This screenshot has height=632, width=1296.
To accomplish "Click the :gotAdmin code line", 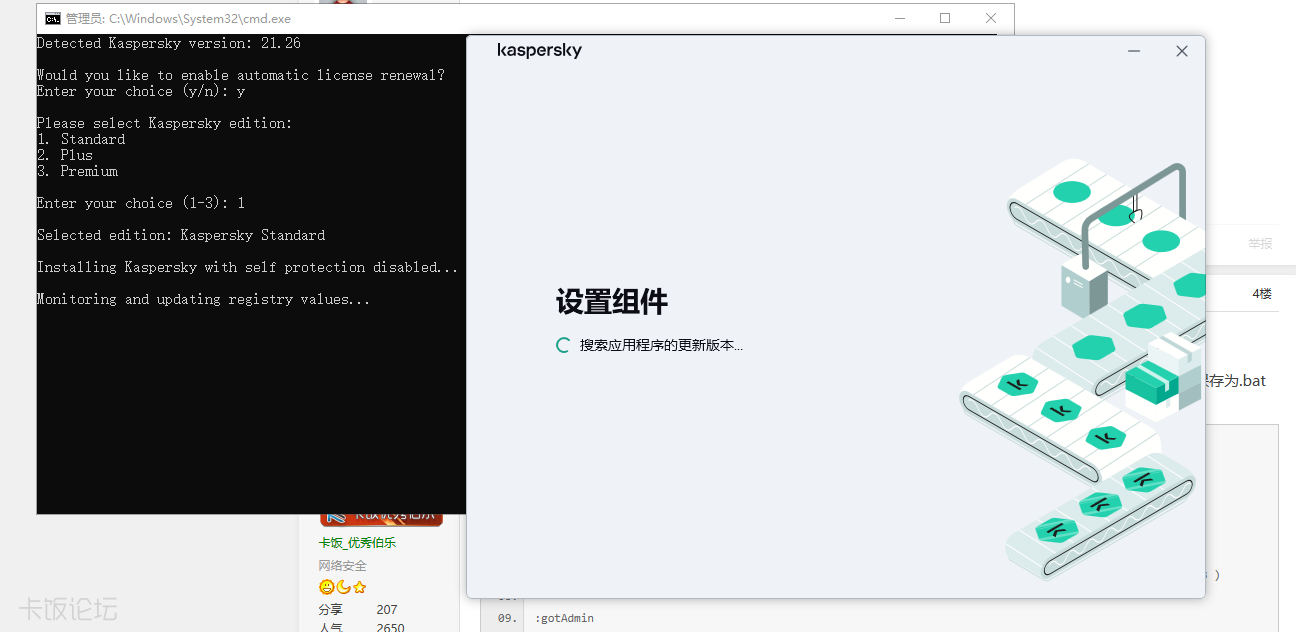I will tap(564, 618).
